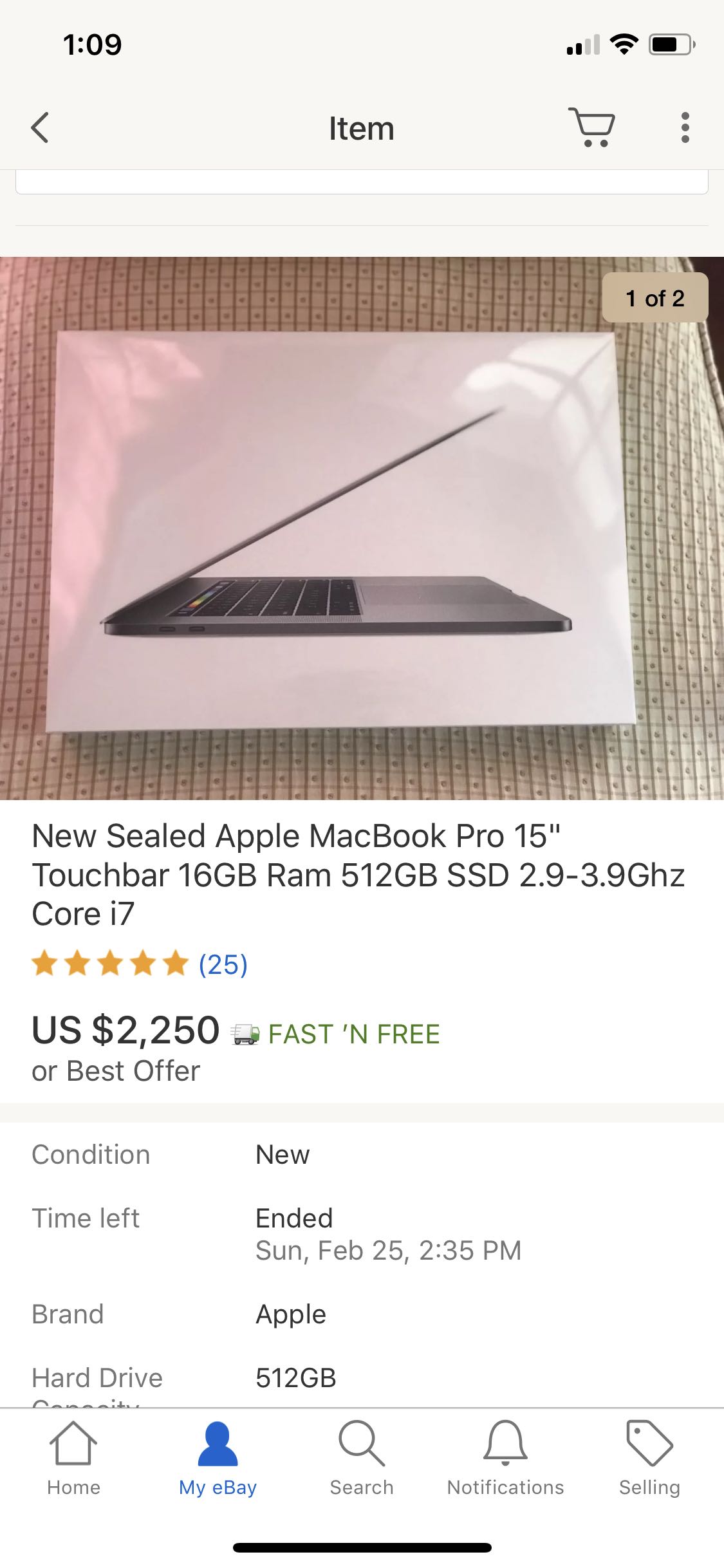Tap the FAST 'N FREE shipping label
This screenshot has width=724, height=1568.
click(354, 1034)
